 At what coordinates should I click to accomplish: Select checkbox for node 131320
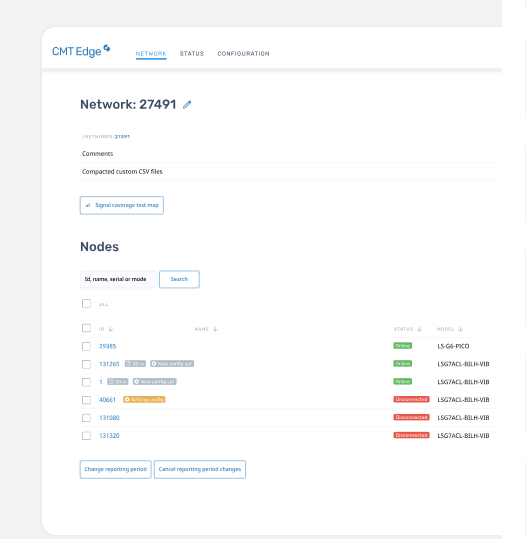coord(86,436)
